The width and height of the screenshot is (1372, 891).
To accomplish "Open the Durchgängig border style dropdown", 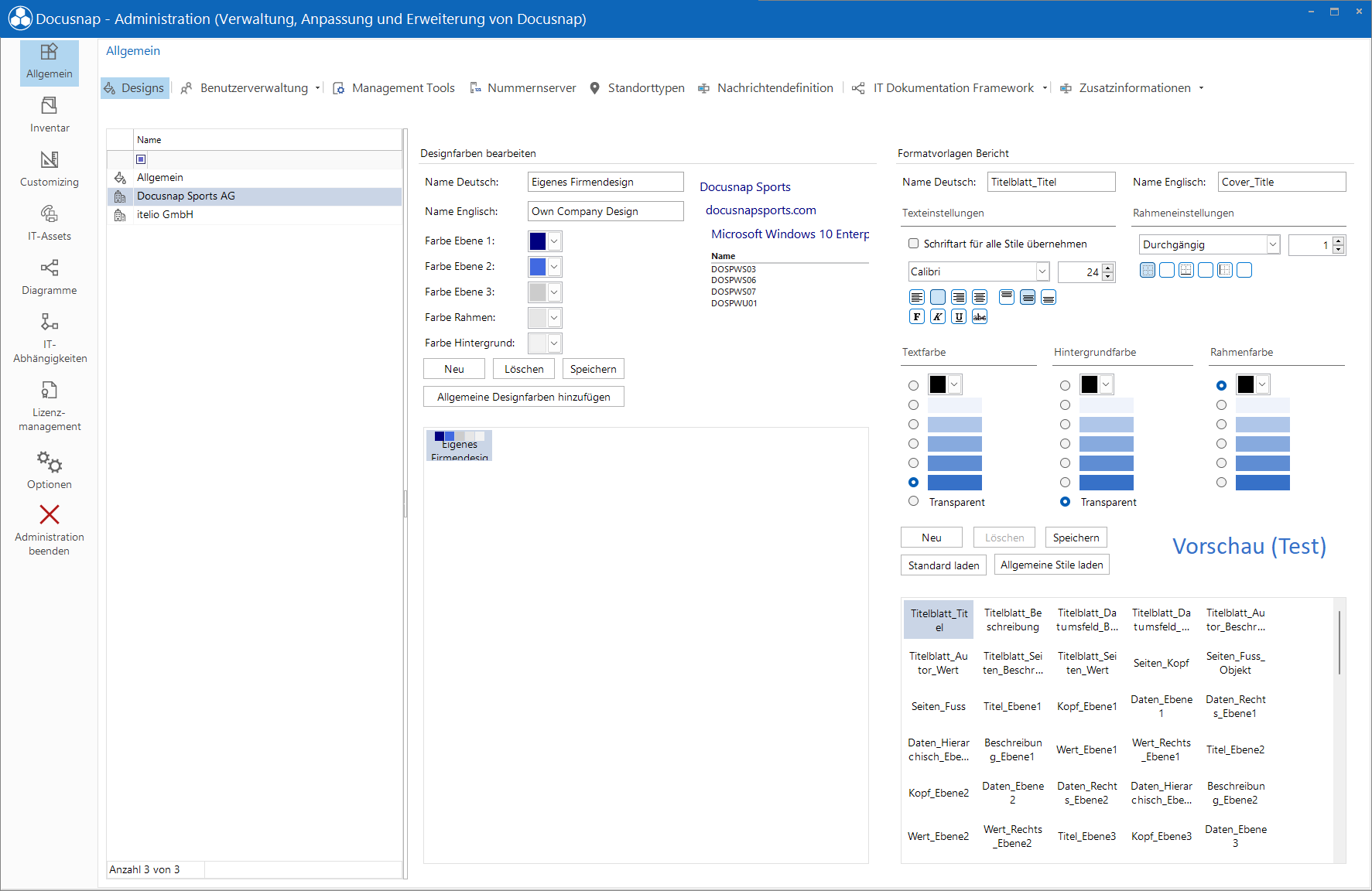I will pos(1273,244).
